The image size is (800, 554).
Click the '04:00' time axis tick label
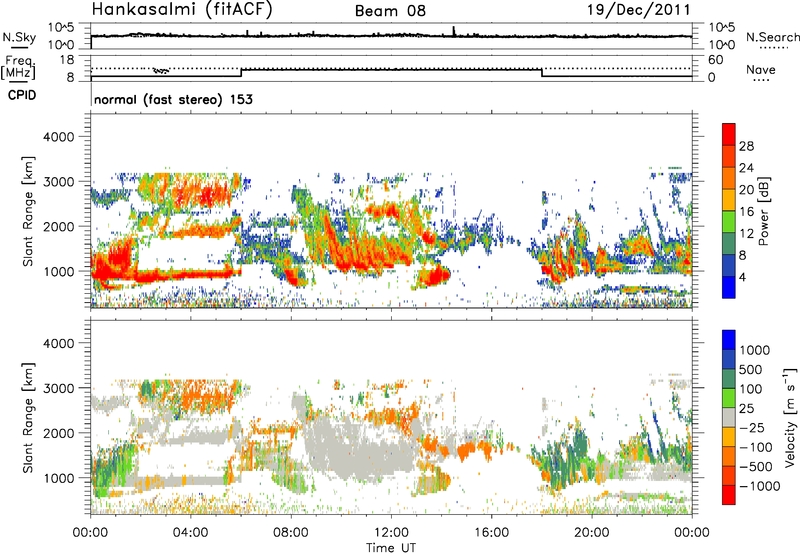(x=190, y=533)
